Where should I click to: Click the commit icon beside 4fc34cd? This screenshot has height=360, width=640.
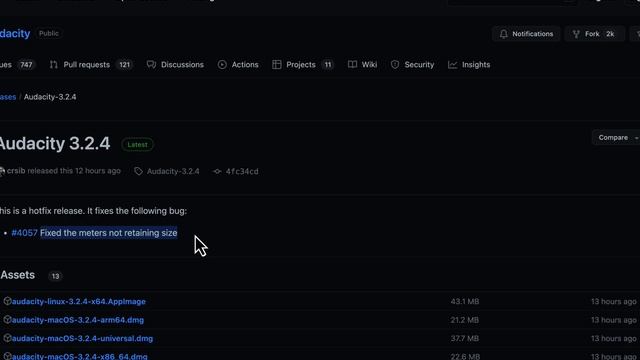217,171
